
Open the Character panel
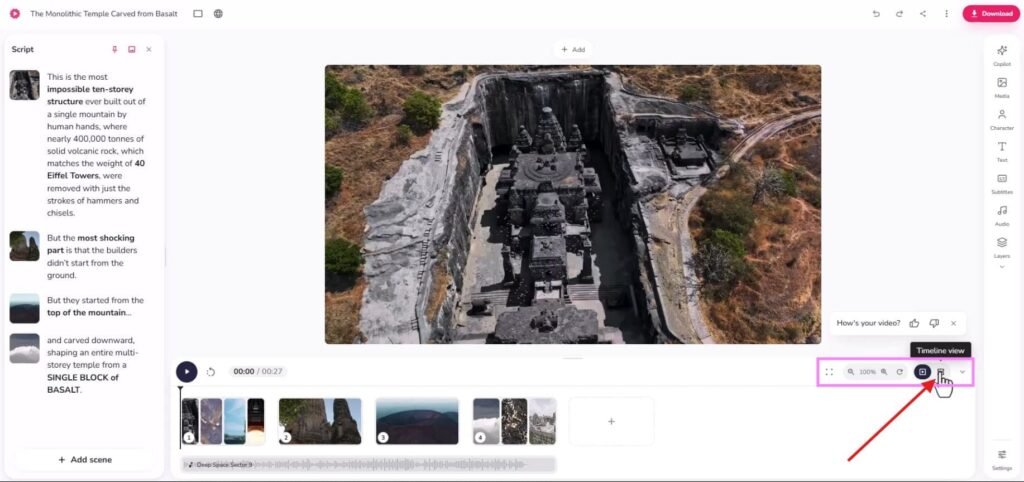click(x=1002, y=119)
